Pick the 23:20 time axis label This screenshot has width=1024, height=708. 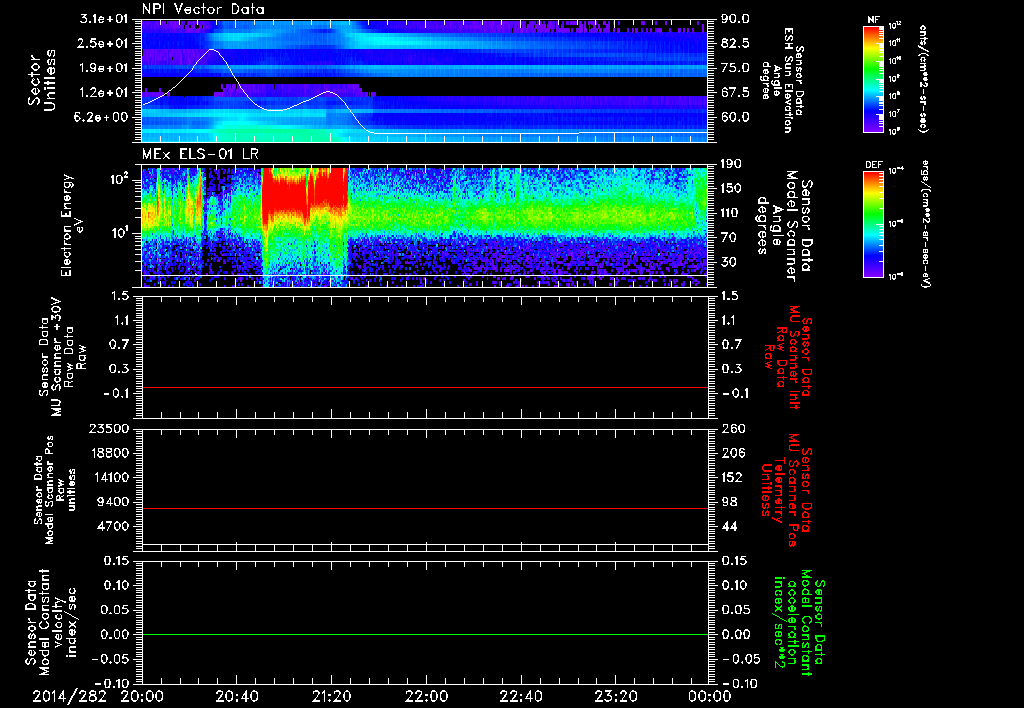616,696
